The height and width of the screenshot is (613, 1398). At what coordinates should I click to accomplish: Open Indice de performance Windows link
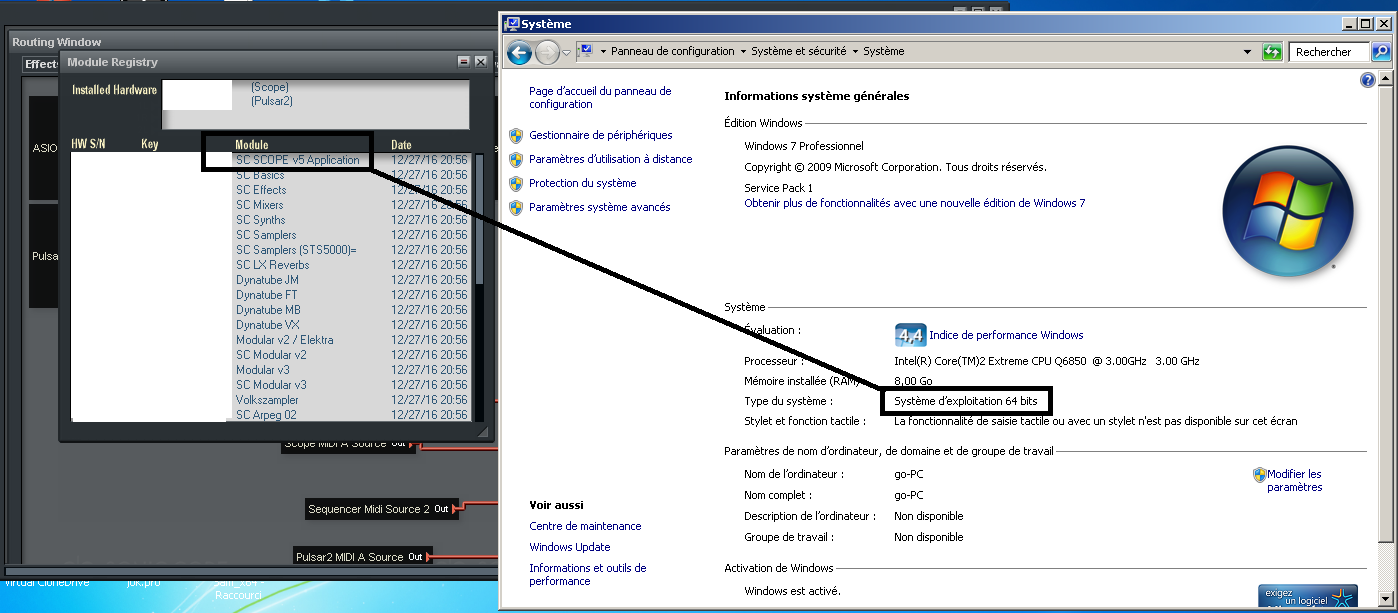[x=1006, y=335]
